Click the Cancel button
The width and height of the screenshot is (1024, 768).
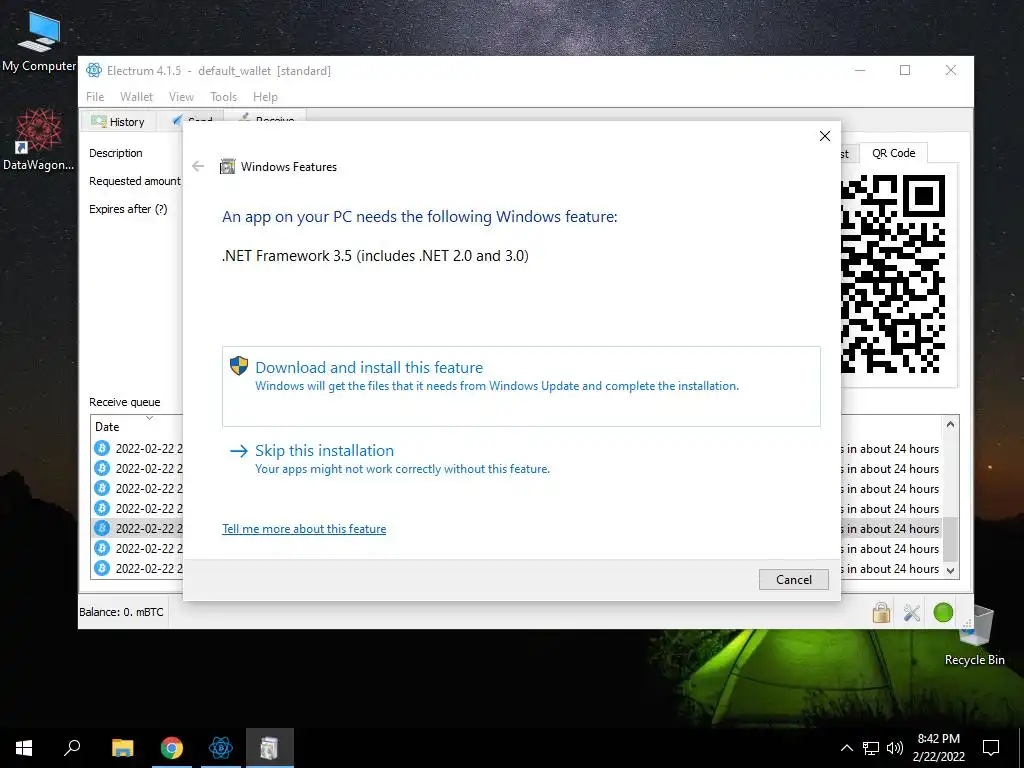pos(793,579)
